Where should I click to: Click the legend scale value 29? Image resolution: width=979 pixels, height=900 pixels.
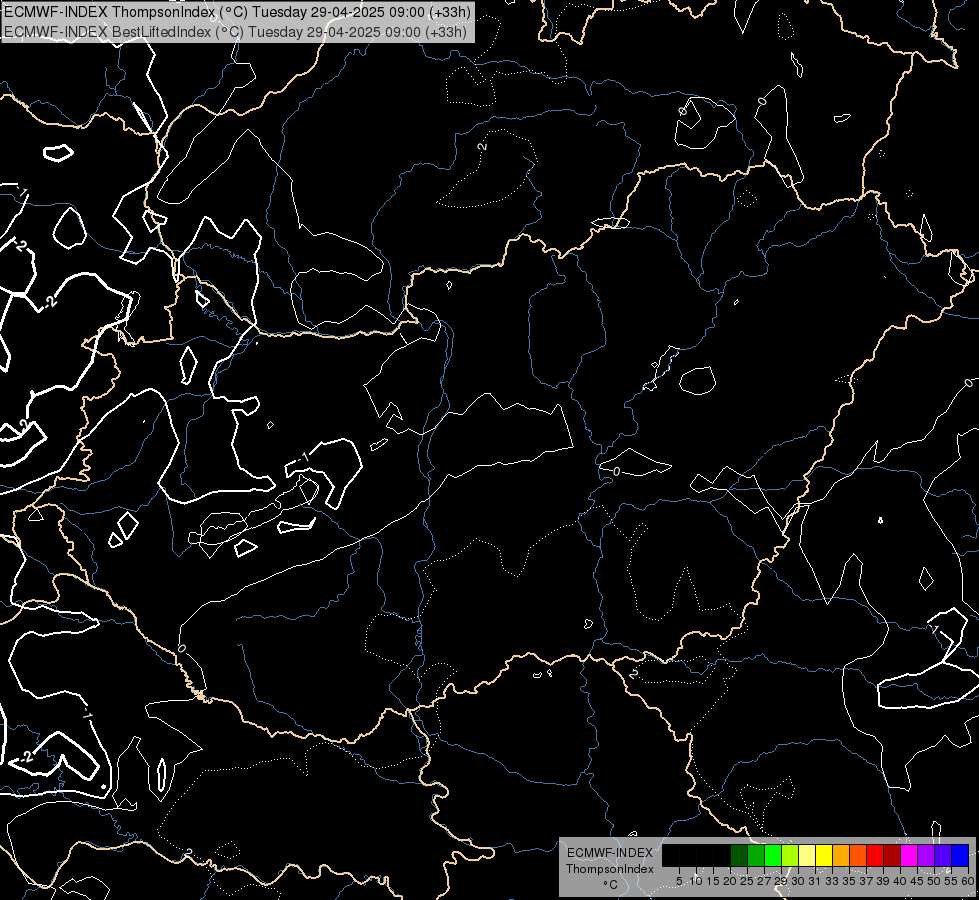tap(781, 881)
